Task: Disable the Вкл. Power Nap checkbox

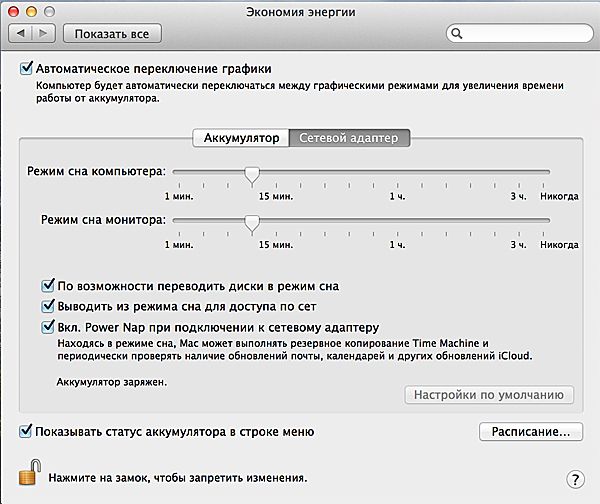Action: [x=47, y=326]
